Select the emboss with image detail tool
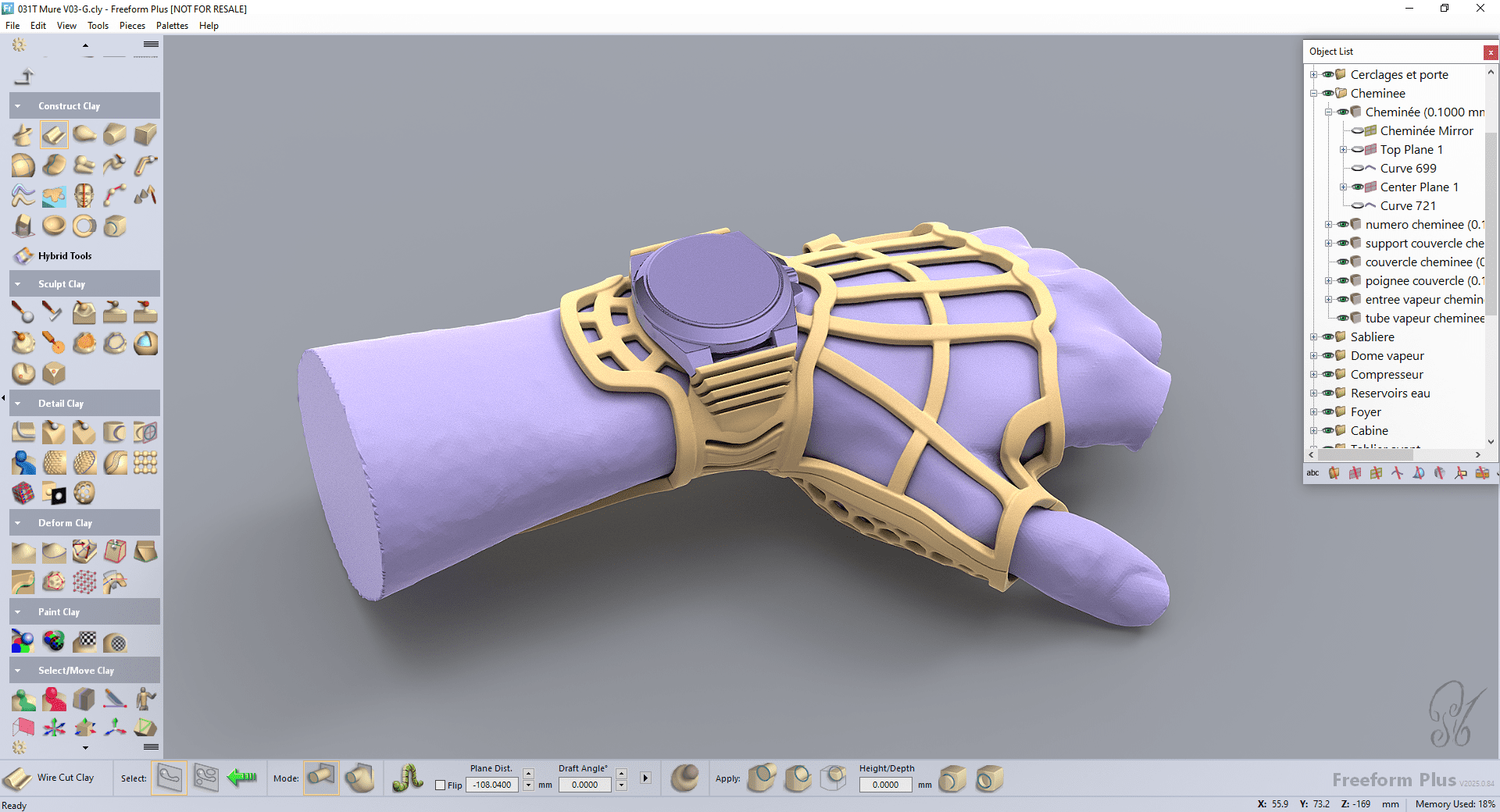1500x812 pixels. click(54, 493)
